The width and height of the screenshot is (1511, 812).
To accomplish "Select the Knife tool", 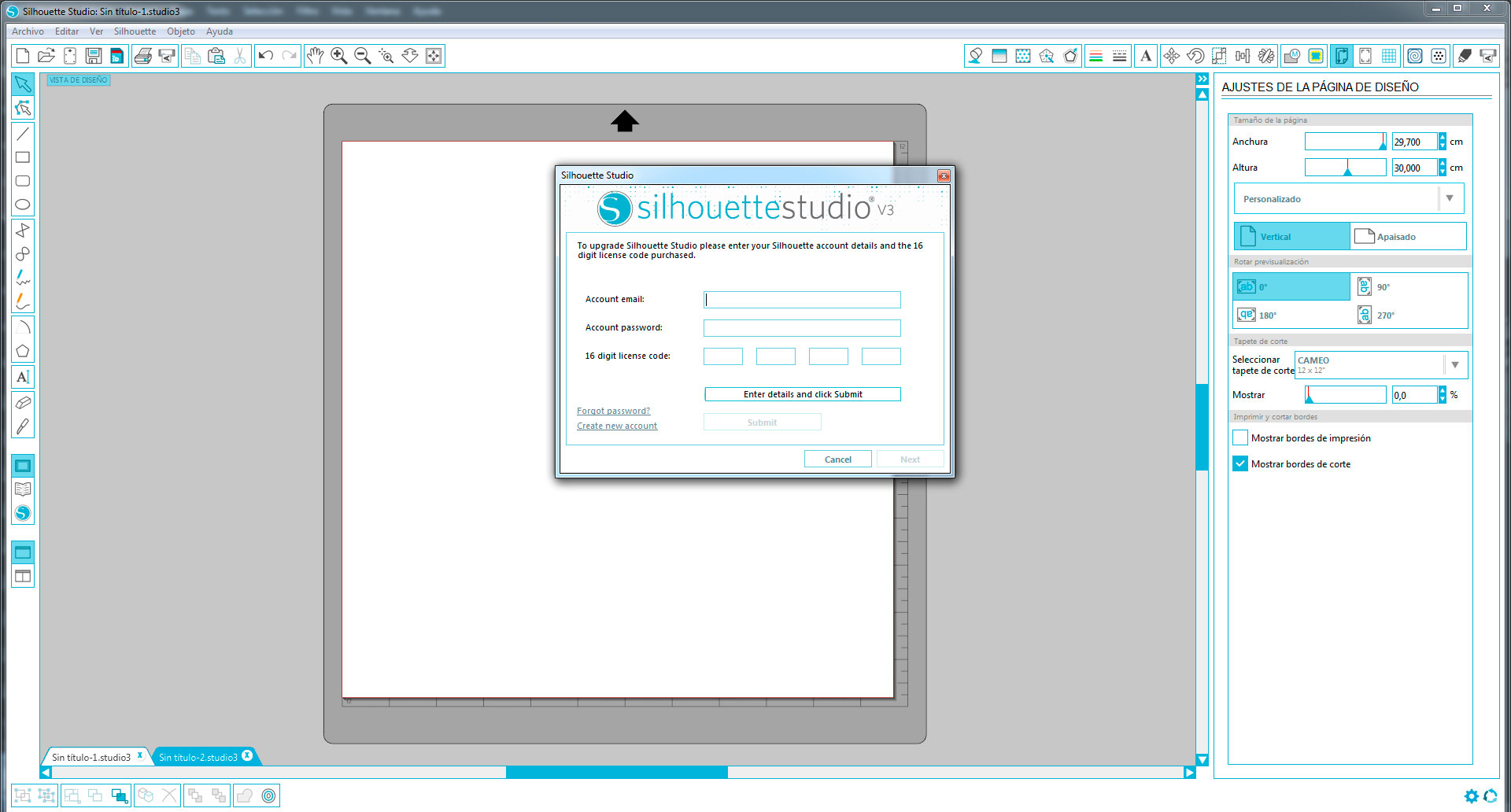I will 23,426.
